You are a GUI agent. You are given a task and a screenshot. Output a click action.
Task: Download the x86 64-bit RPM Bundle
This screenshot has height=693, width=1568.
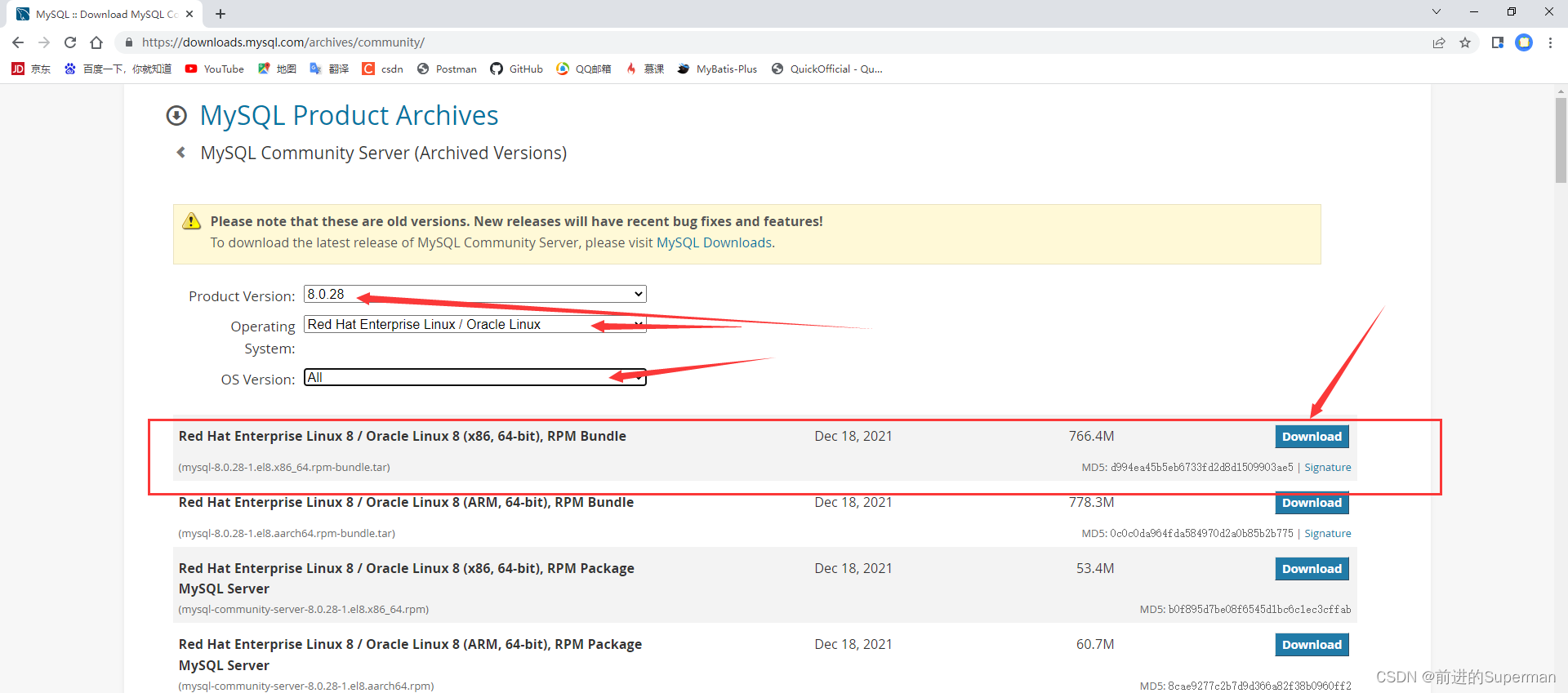pos(1312,437)
